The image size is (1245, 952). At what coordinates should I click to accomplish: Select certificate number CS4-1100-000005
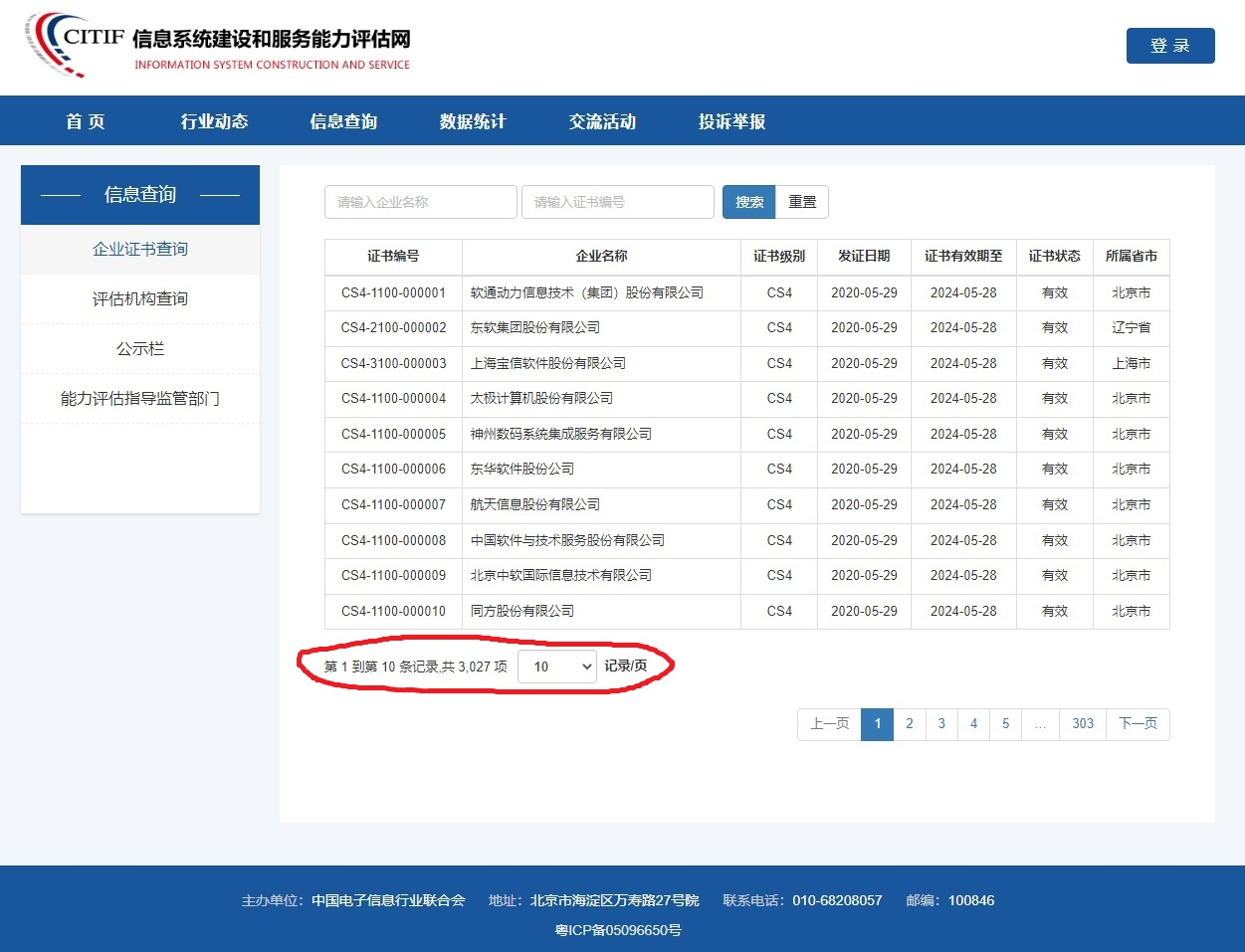coord(394,435)
